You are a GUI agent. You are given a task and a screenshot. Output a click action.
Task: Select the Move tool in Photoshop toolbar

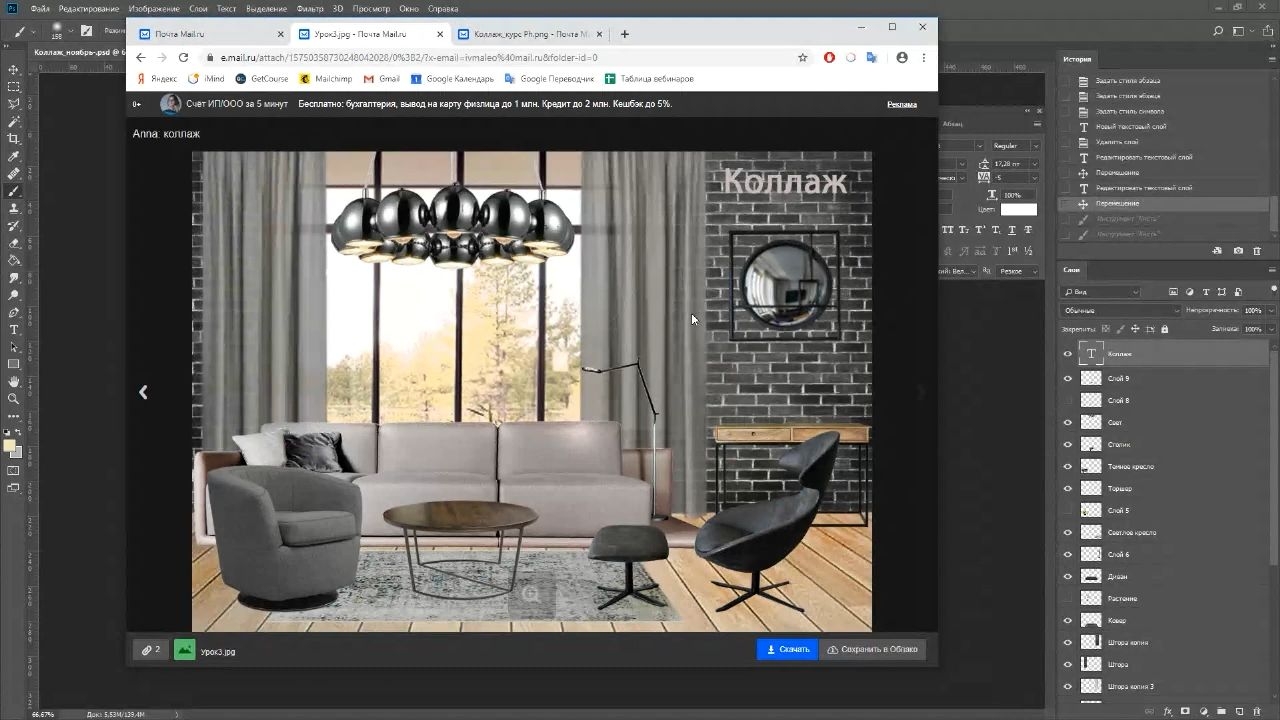point(14,70)
